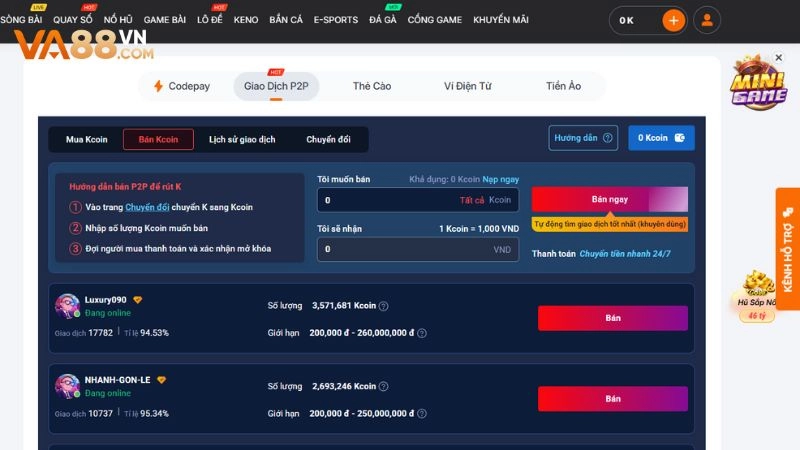Click the verified badge beside Luxury090
Screen dimensions: 800x450
138,299
